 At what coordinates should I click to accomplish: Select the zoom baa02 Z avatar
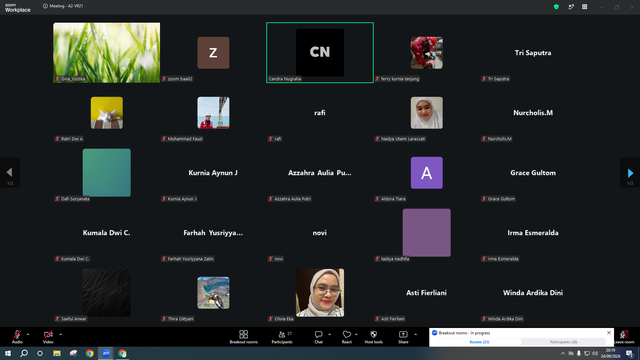[x=213, y=53]
